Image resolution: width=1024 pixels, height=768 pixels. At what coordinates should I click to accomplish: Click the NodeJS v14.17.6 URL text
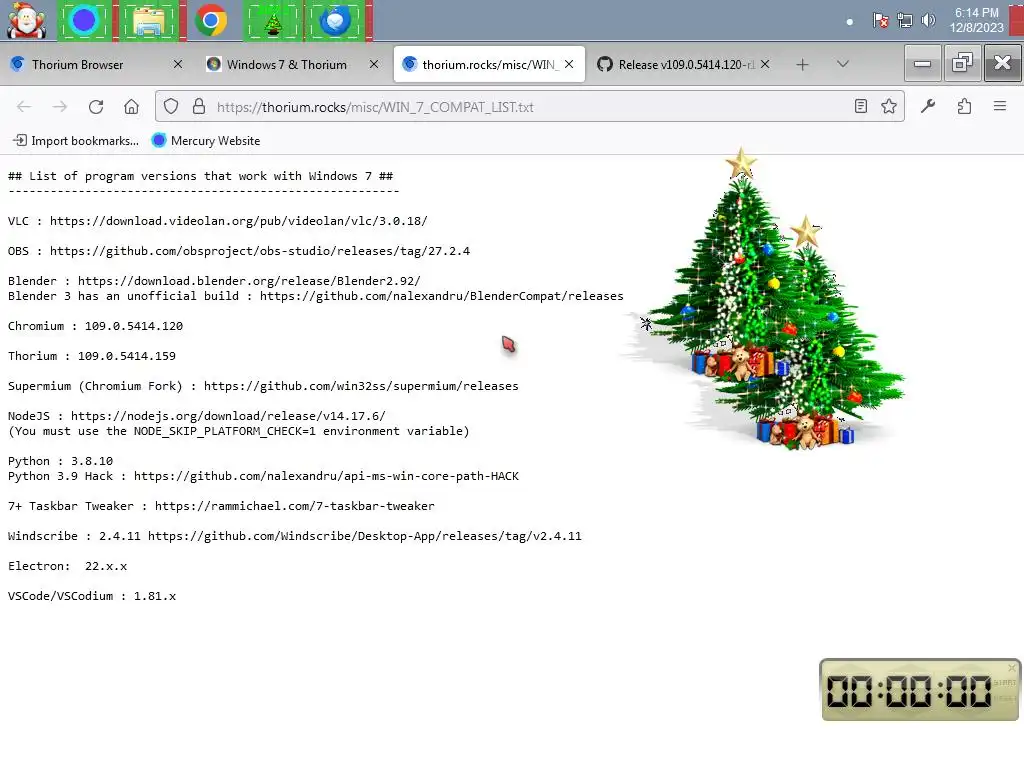click(228, 416)
